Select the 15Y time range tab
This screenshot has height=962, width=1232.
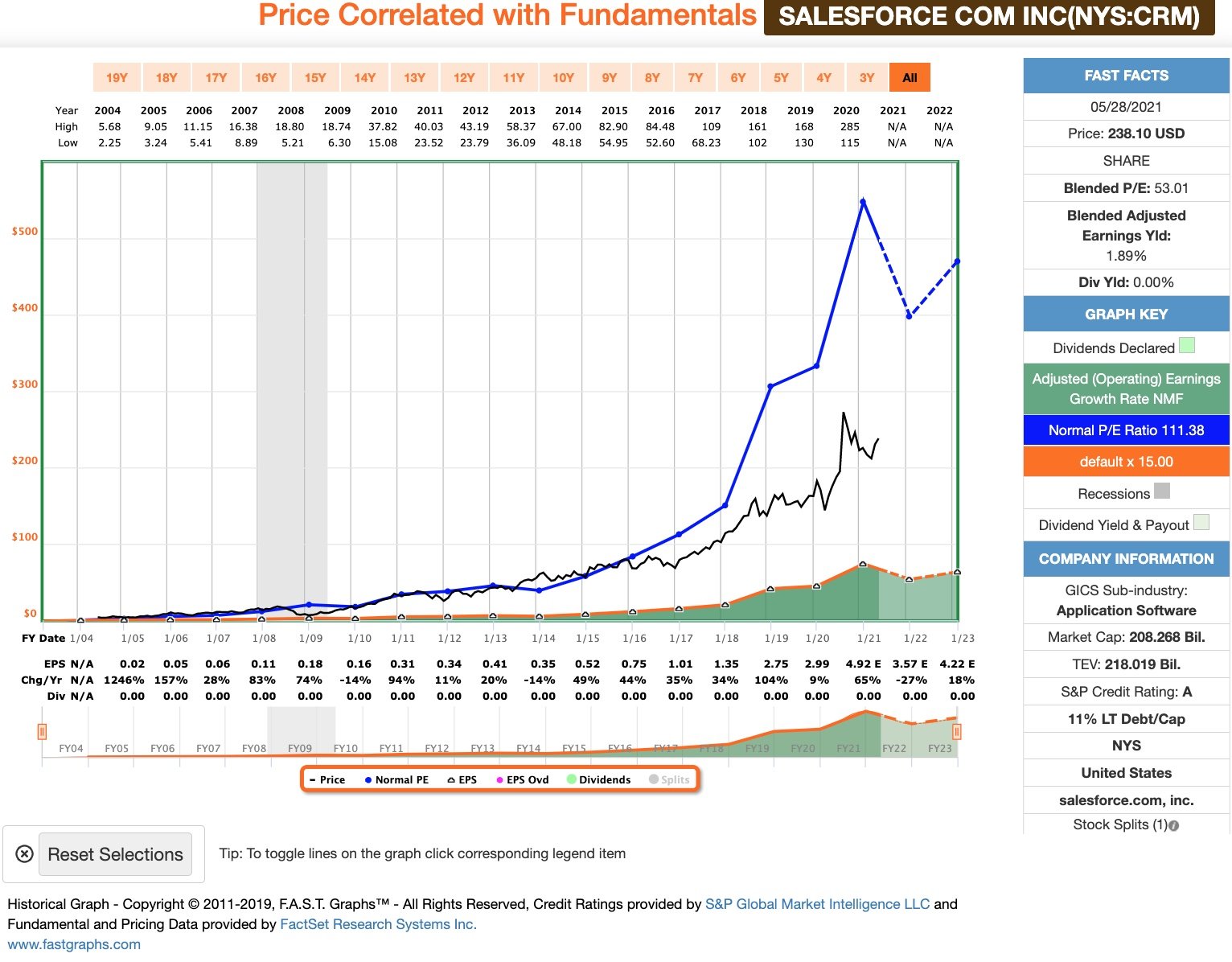[x=315, y=78]
